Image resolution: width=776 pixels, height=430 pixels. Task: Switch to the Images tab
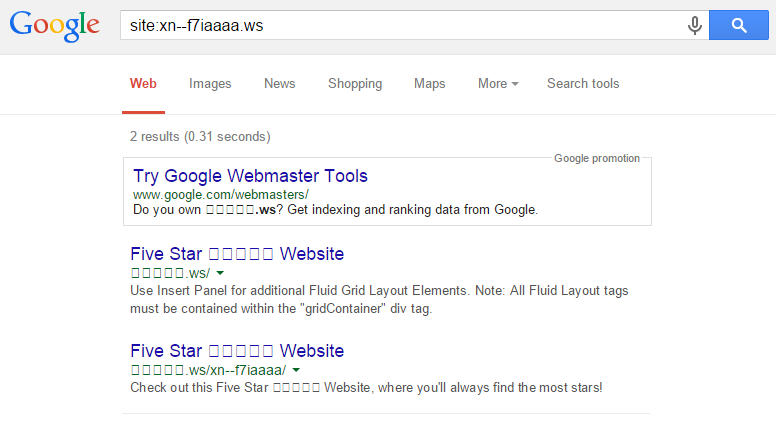click(x=210, y=84)
